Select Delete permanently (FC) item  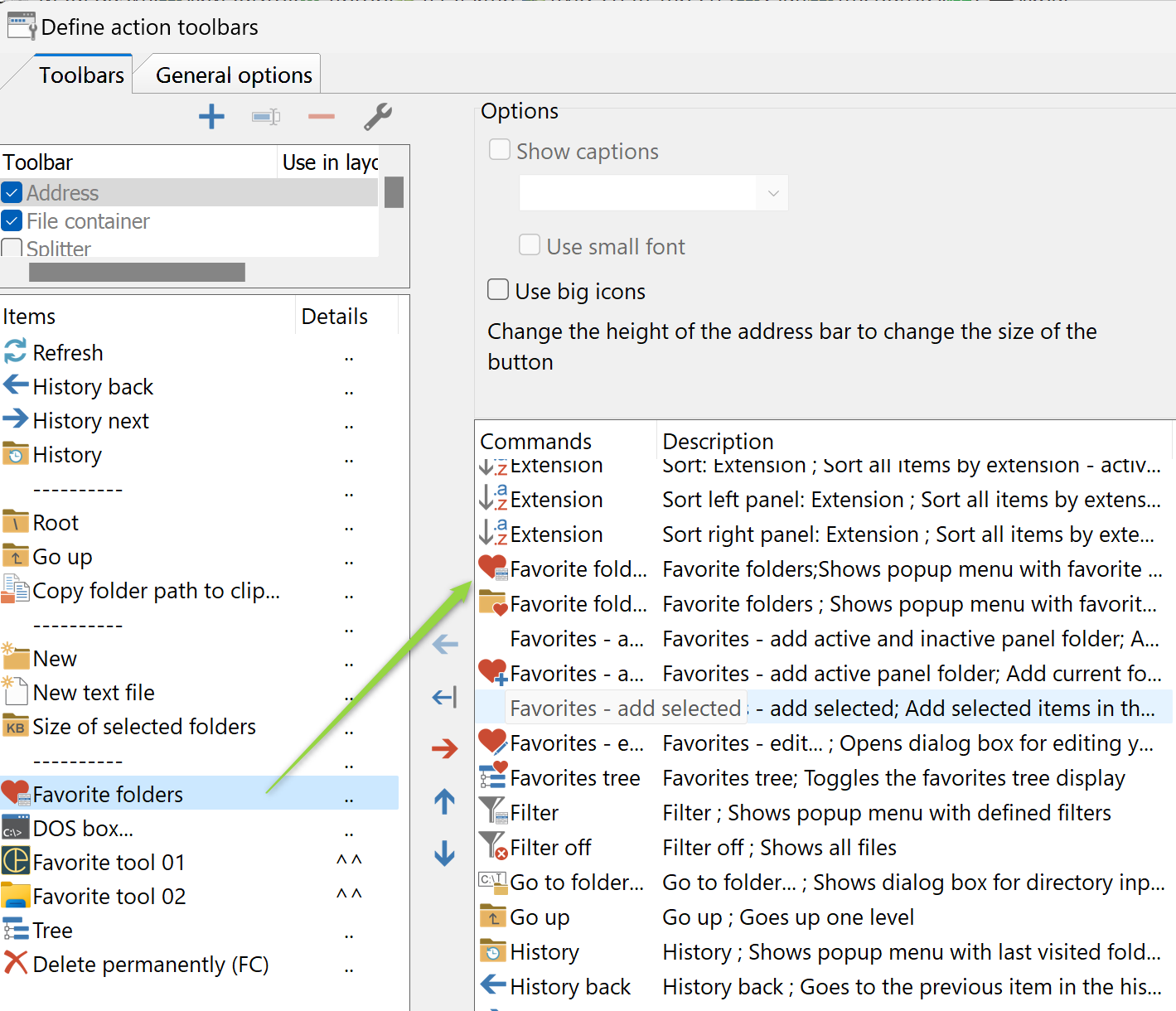[x=150, y=965]
